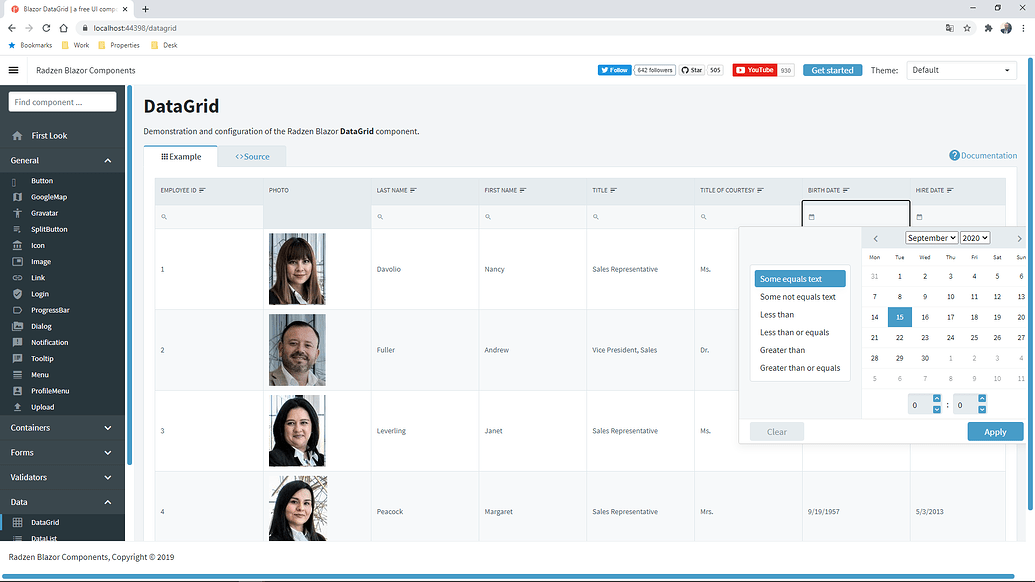Choose 'Greater than' filter operator
The height and width of the screenshot is (582, 1035).
pyautogui.click(x=800, y=350)
